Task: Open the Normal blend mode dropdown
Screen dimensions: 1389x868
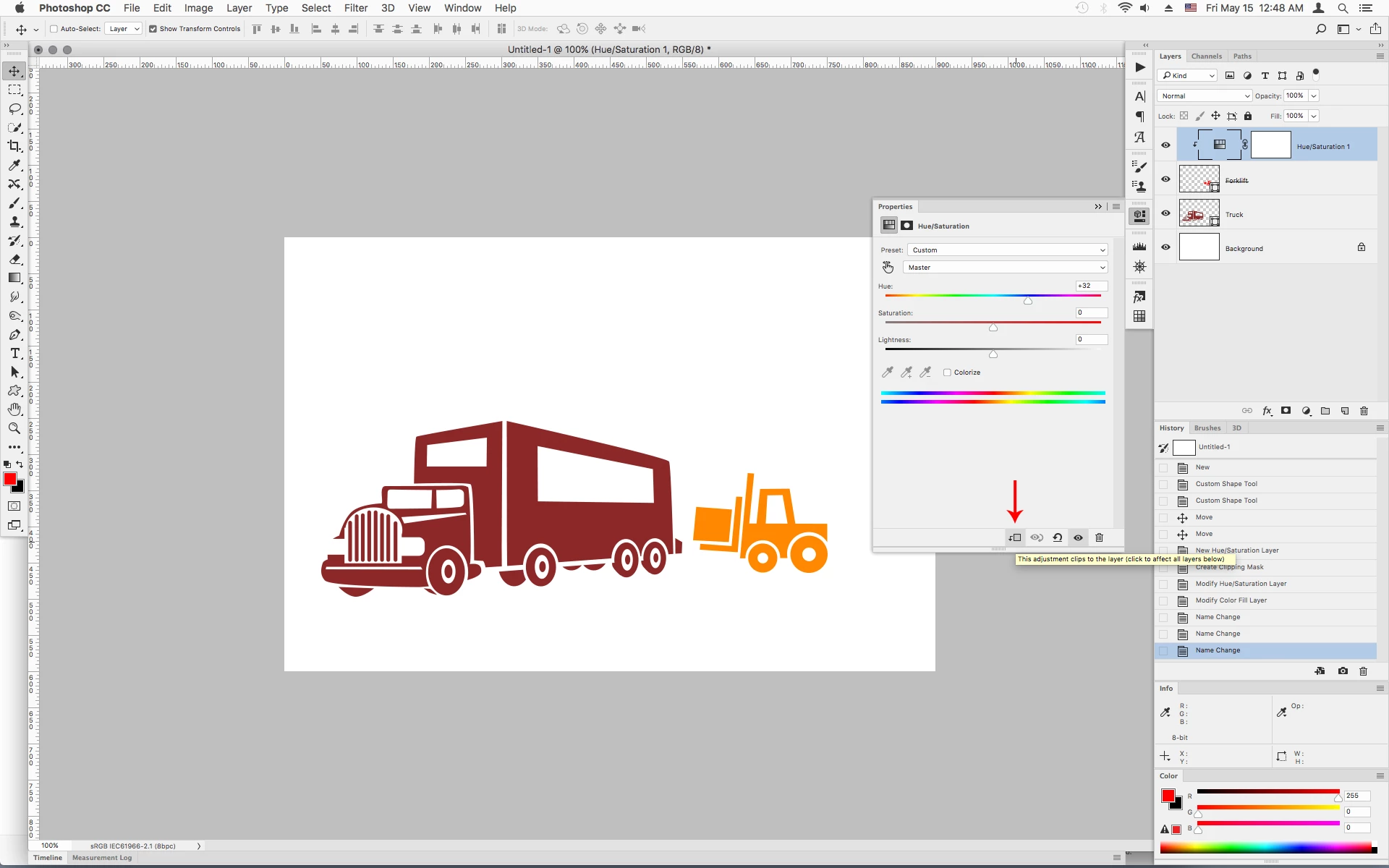Action: 1204,95
